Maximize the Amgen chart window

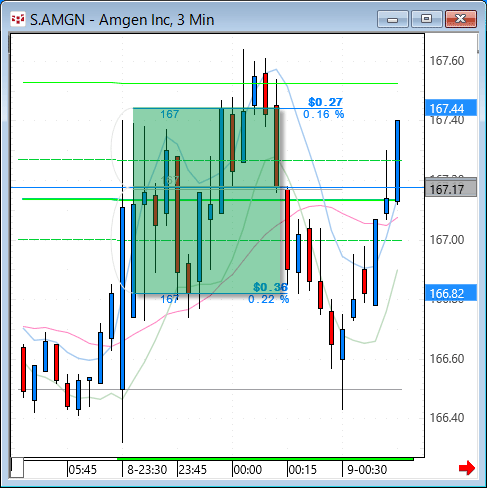(x=426, y=19)
